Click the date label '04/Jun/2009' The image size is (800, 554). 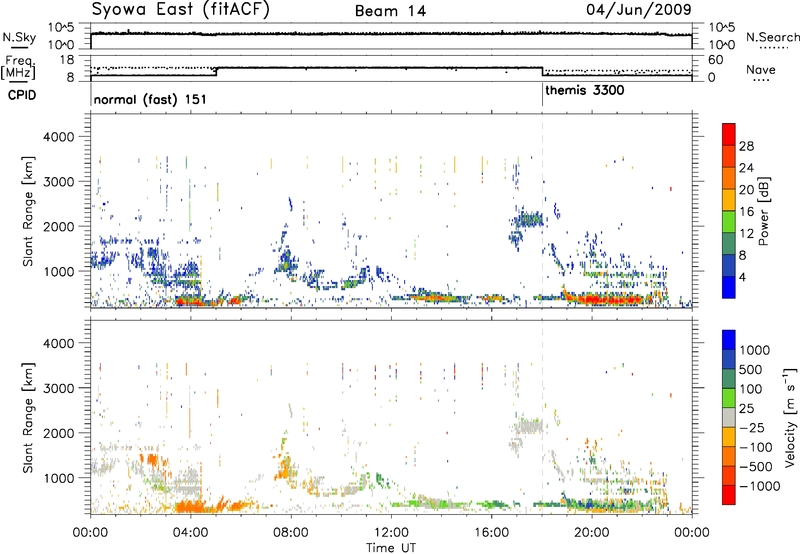638,10
